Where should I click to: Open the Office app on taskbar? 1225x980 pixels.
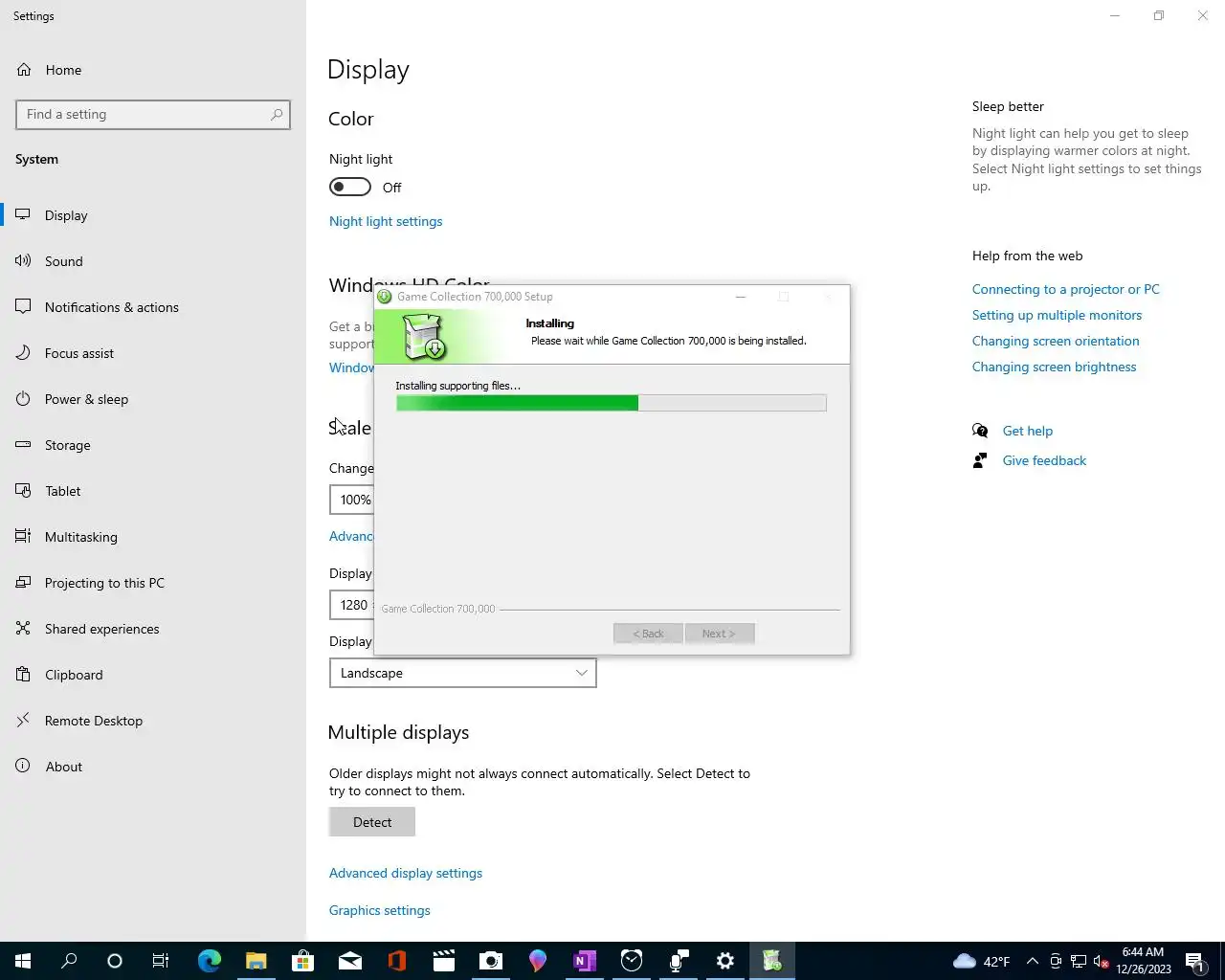point(397,961)
